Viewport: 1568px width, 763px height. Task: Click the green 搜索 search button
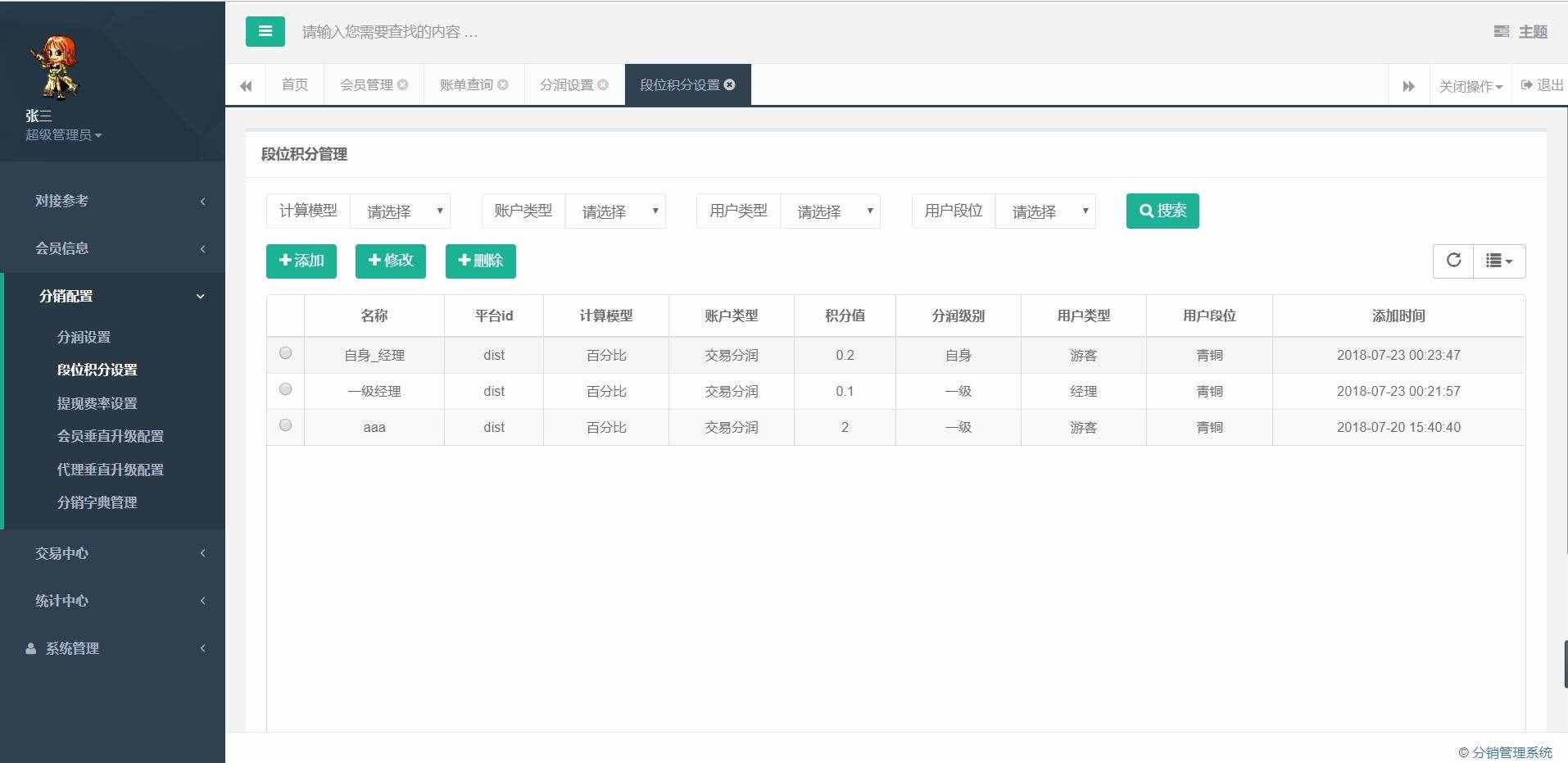pyautogui.click(x=1162, y=211)
